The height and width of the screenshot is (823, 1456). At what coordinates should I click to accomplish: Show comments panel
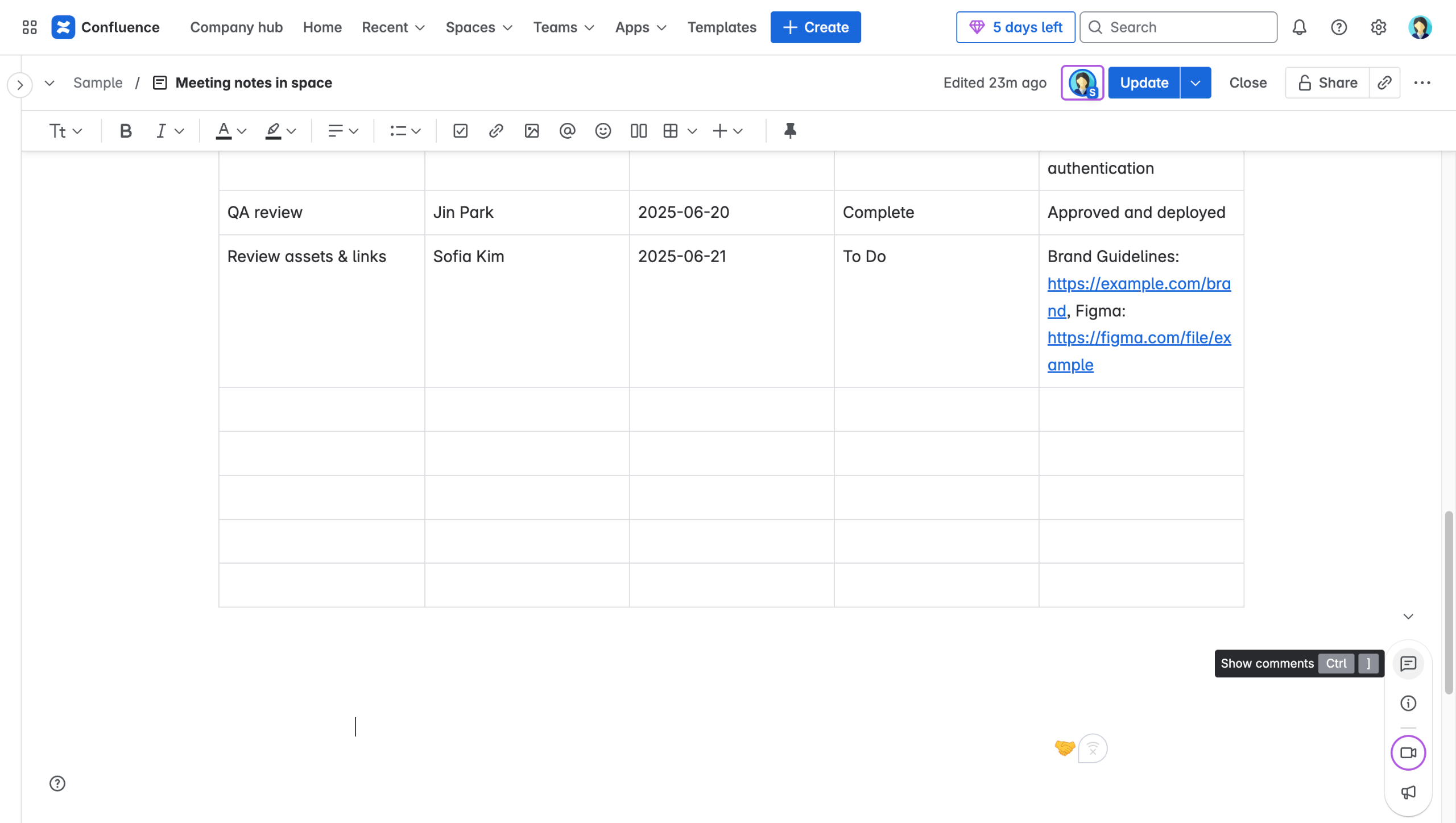point(1408,663)
